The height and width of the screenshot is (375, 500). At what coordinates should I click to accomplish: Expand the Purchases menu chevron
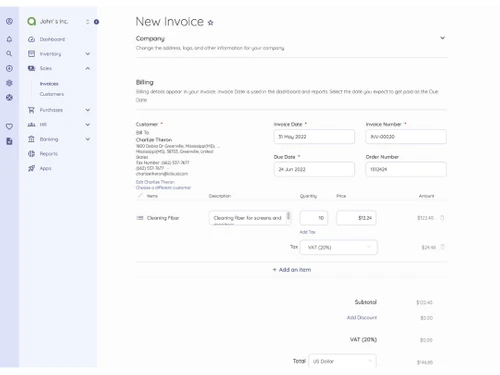click(88, 110)
